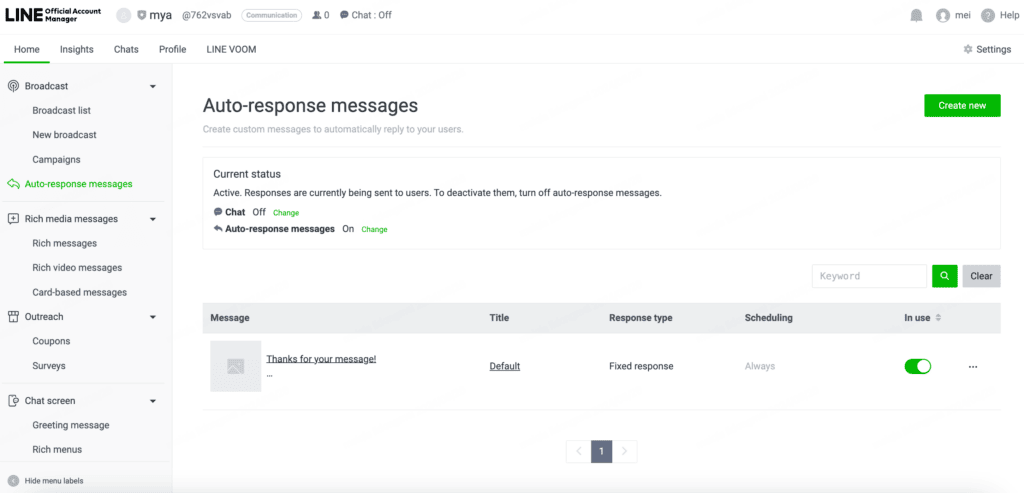Open Campaigns in sidebar
This screenshot has height=493, width=1024.
point(56,159)
